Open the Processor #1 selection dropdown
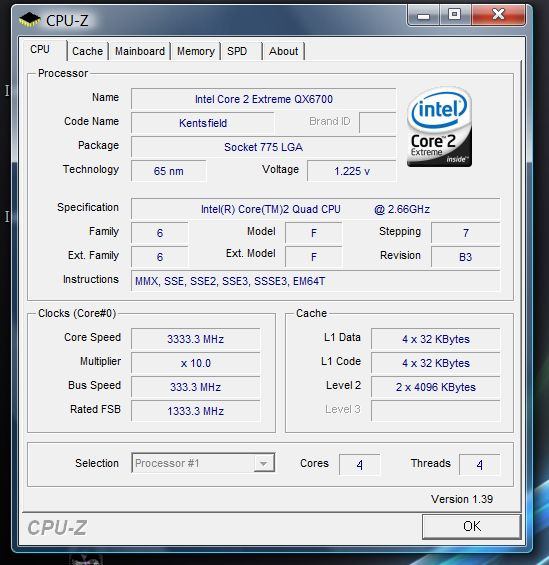 [203, 463]
